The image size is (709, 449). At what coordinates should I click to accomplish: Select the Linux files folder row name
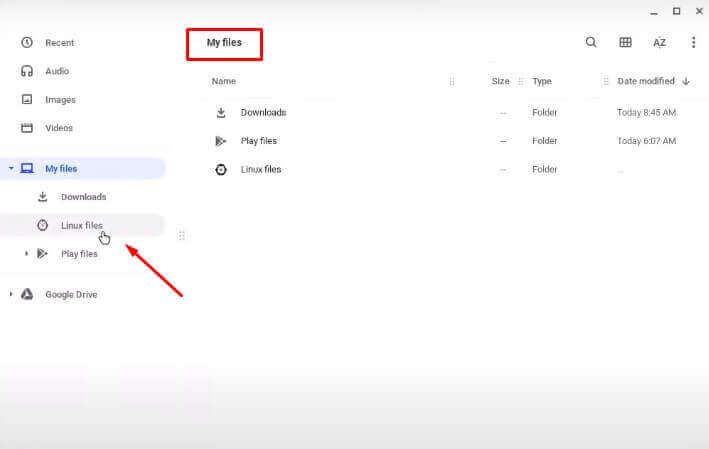pyautogui.click(x=261, y=170)
